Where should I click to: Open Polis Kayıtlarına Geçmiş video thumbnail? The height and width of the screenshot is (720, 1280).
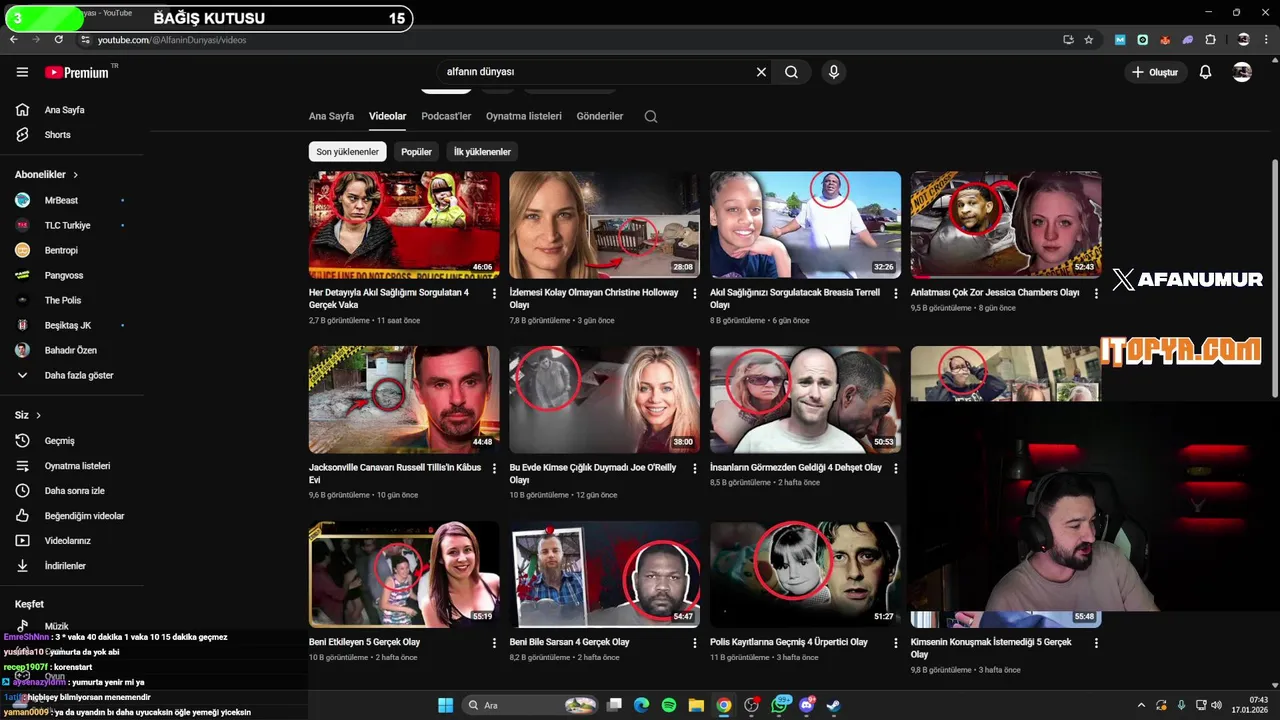click(x=805, y=574)
